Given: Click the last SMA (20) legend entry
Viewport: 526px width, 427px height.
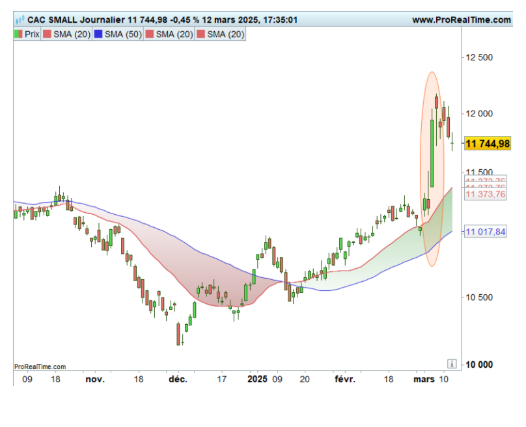Looking at the screenshot, I should (x=220, y=34).
